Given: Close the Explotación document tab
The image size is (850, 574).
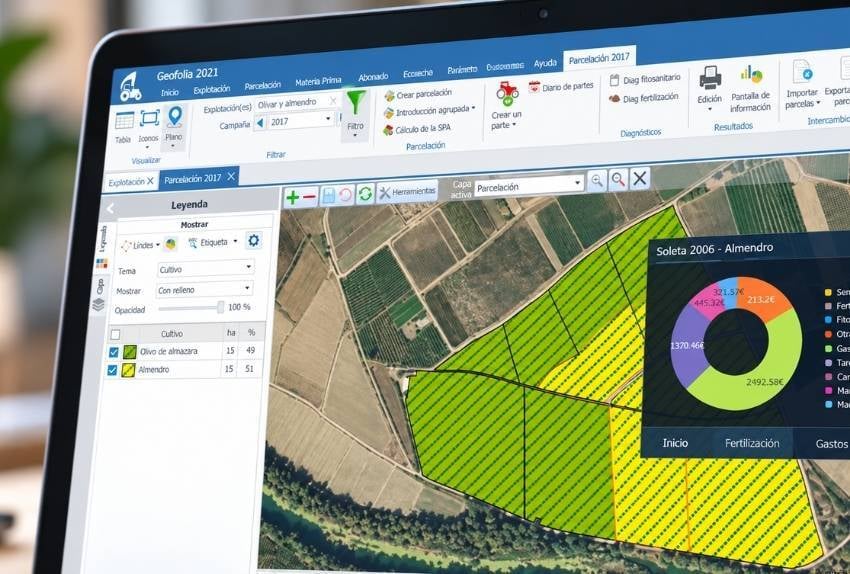Looking at the screenshot, I should [150, 181].
